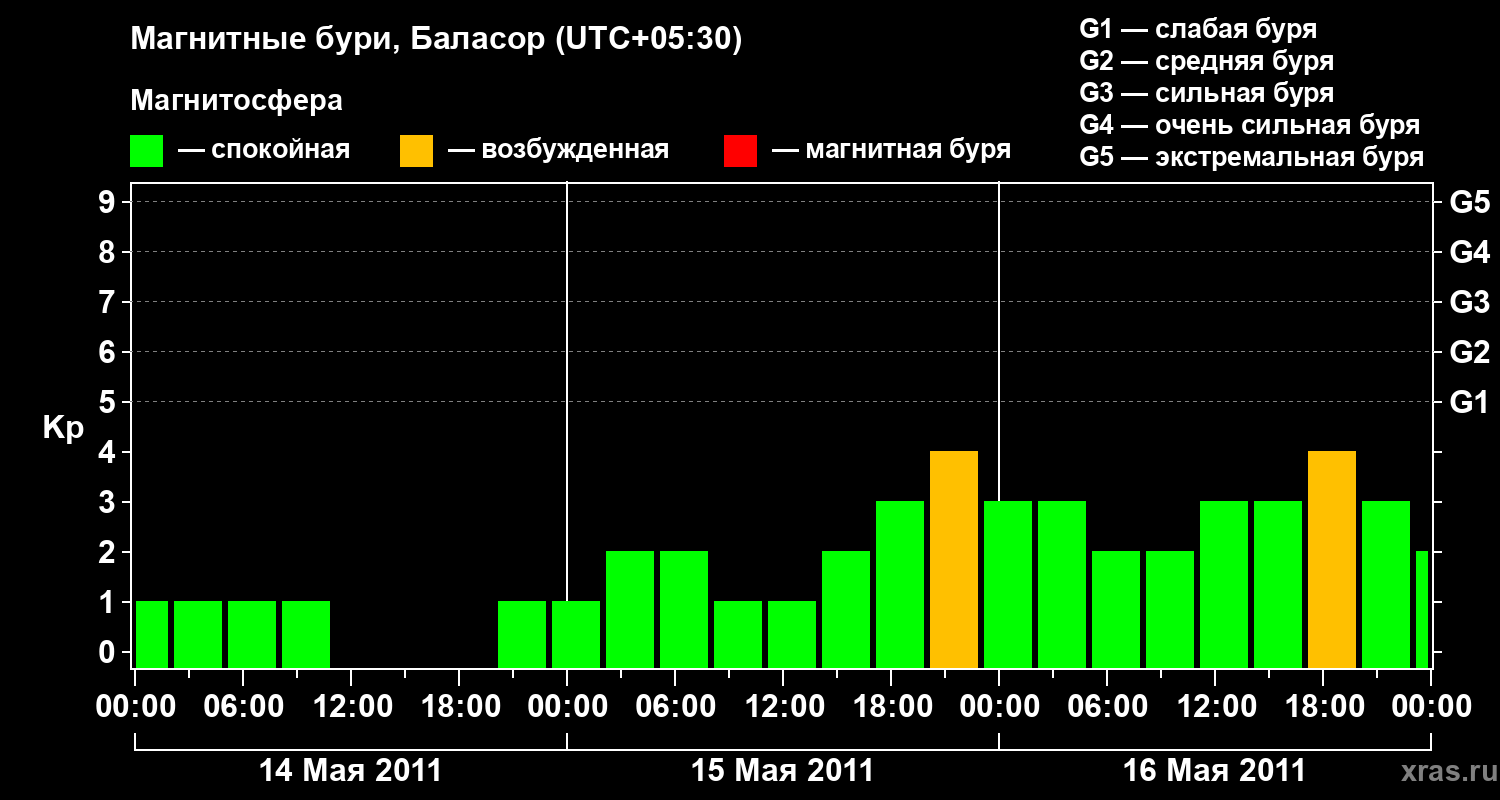
Task: Click the chart title 'Магнитные бури, Баласор (UTC+05:30)'
Action: coord(436,41)
